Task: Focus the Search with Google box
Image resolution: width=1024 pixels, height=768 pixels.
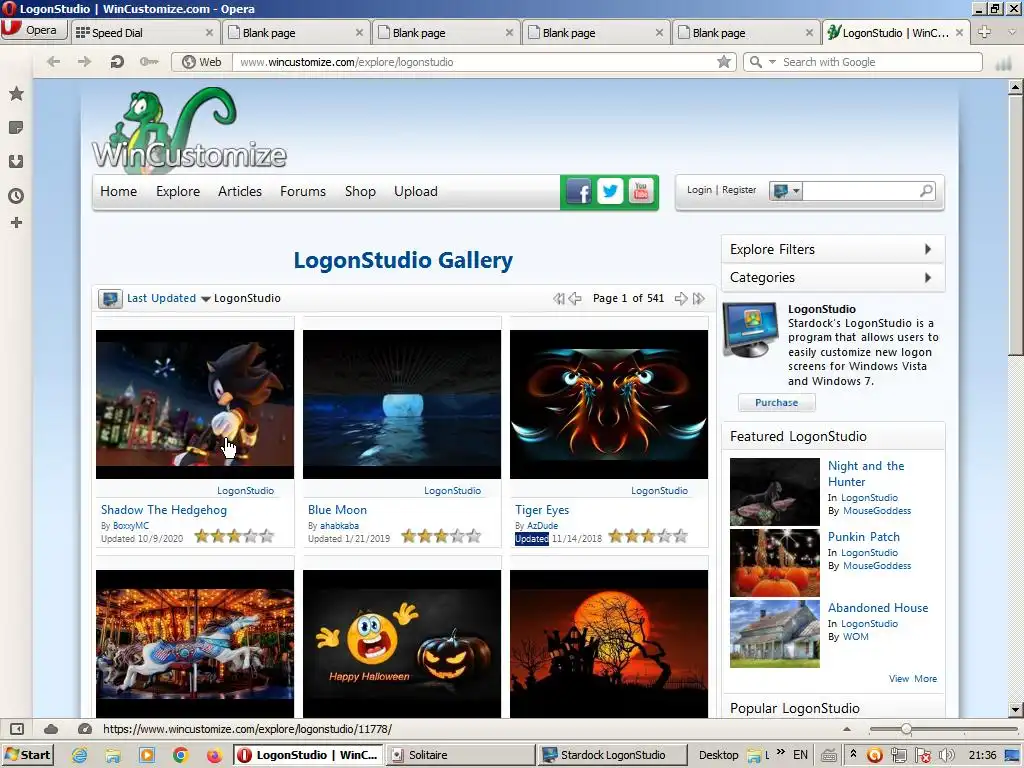Action: pyautogui.click(x=880, y=62)
